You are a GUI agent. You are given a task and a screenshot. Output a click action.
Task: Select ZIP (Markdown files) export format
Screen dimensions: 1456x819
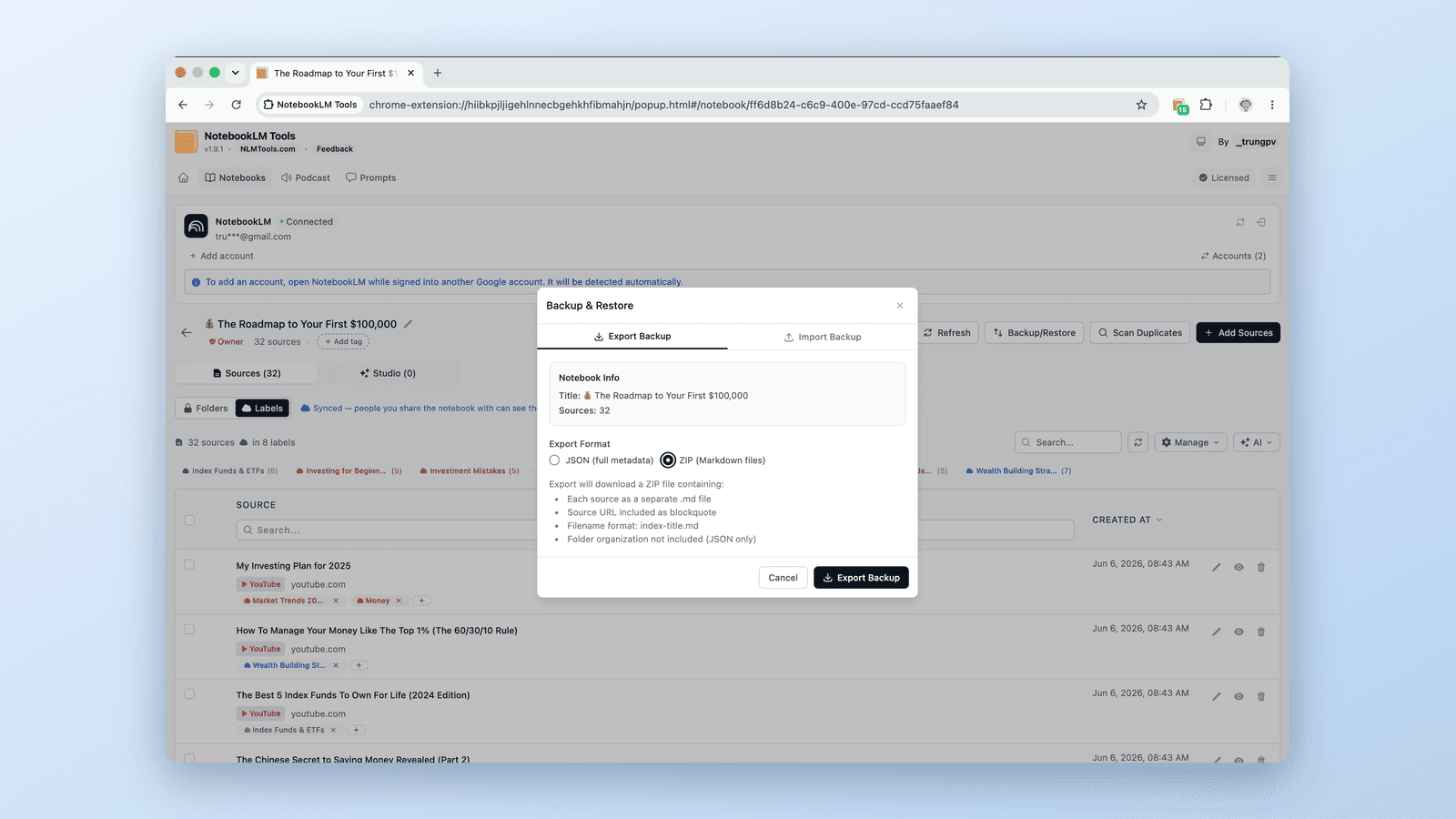[x=668, y=460]
